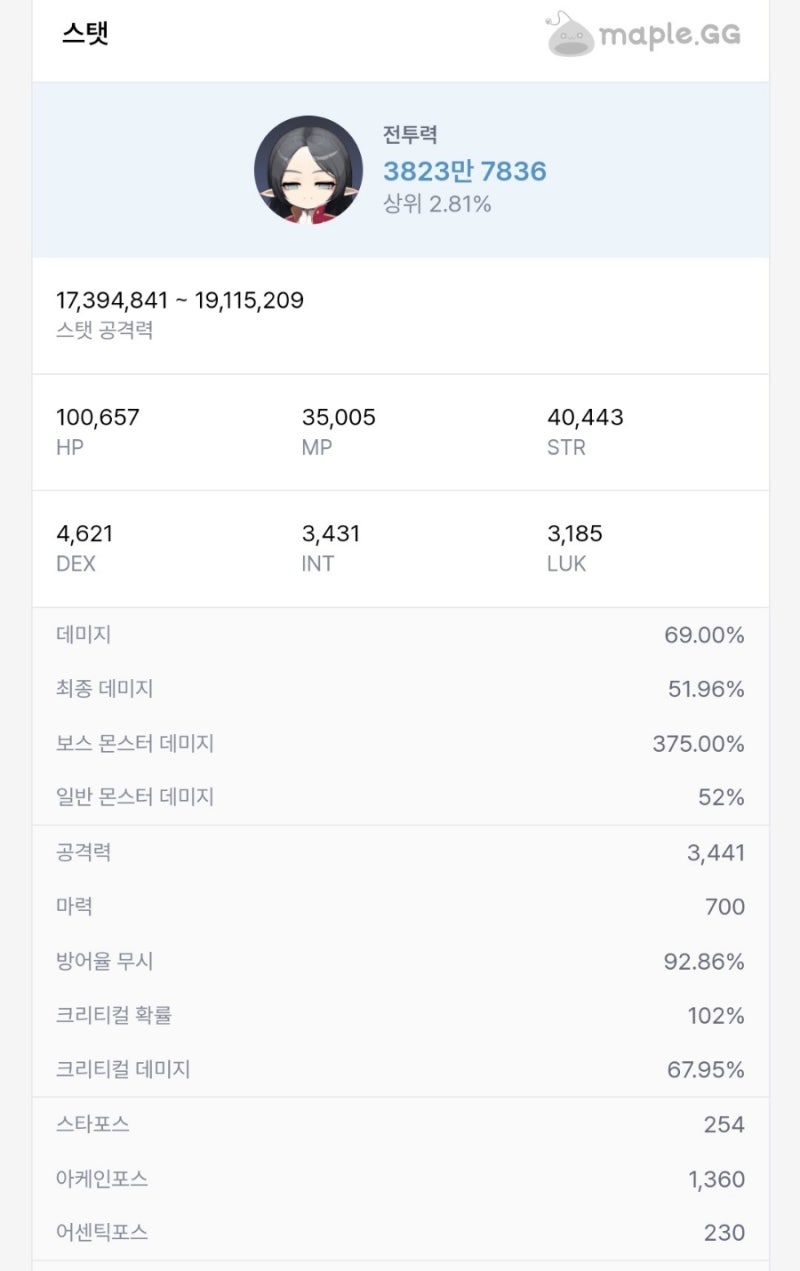Viewport: 800px width, 1271px height.
Task: Click the maple.GG slime logo icon
Action: point(568,34)
